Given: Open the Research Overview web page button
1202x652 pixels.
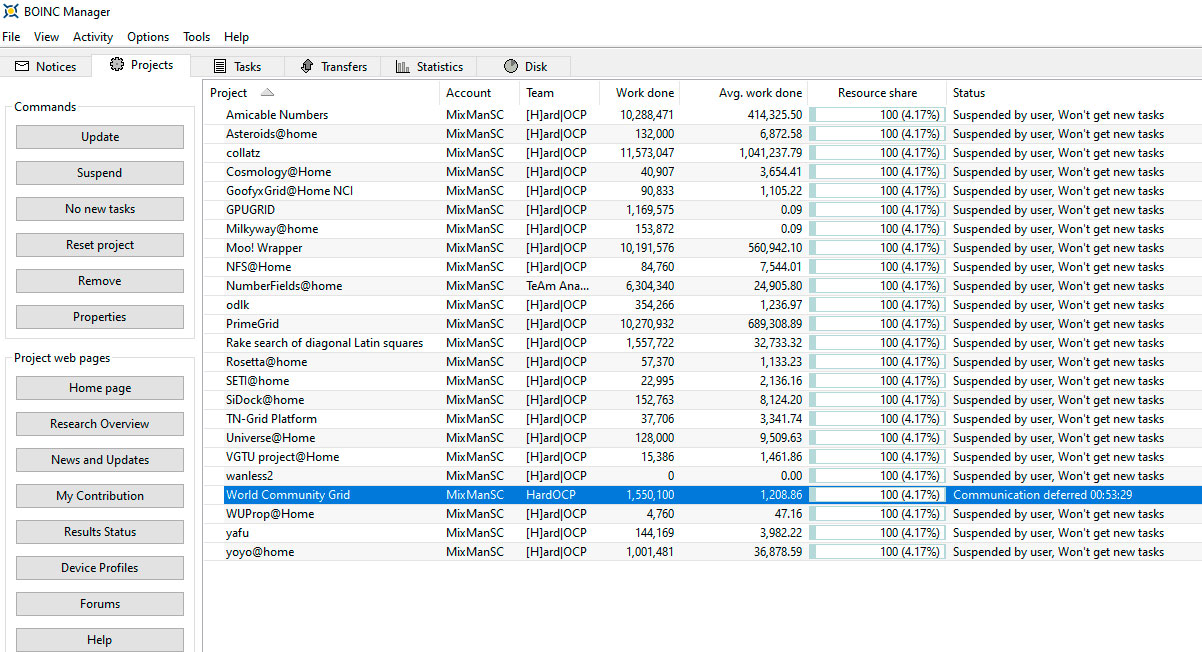Looking at the screenshot, I should [100, 424].
